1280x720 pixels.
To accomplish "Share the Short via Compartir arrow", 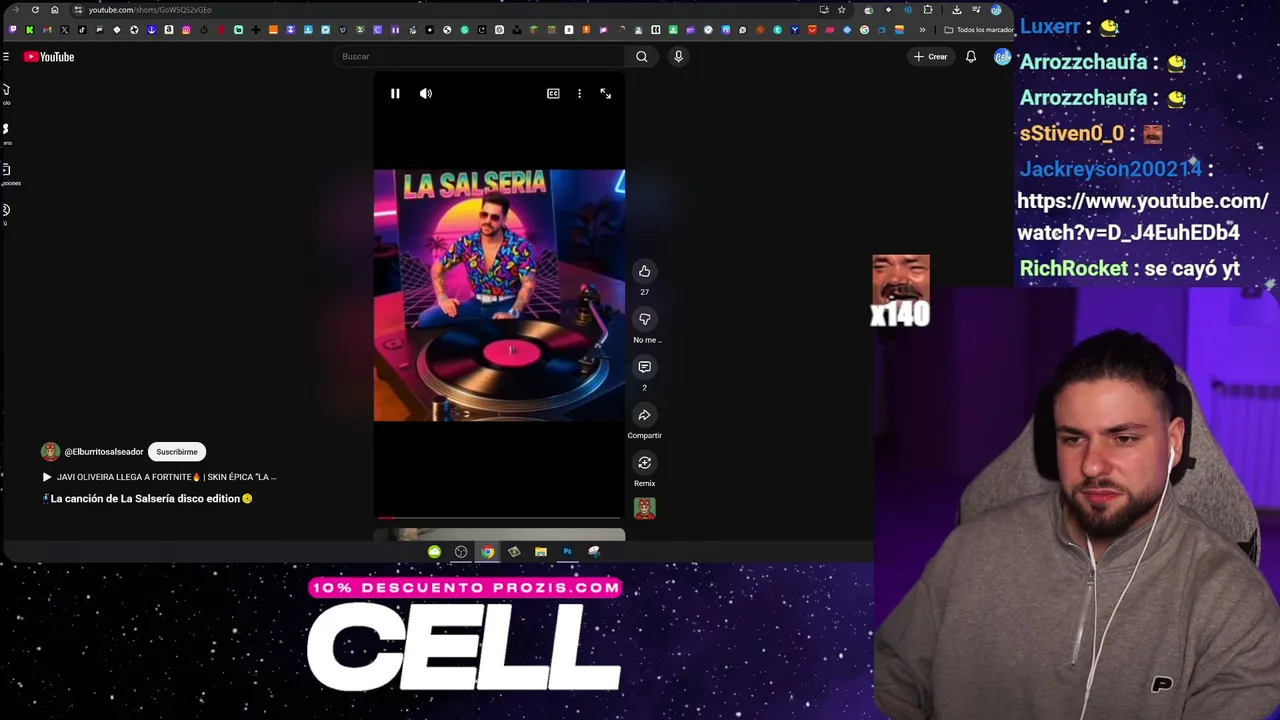I will [x=645, y=415].
